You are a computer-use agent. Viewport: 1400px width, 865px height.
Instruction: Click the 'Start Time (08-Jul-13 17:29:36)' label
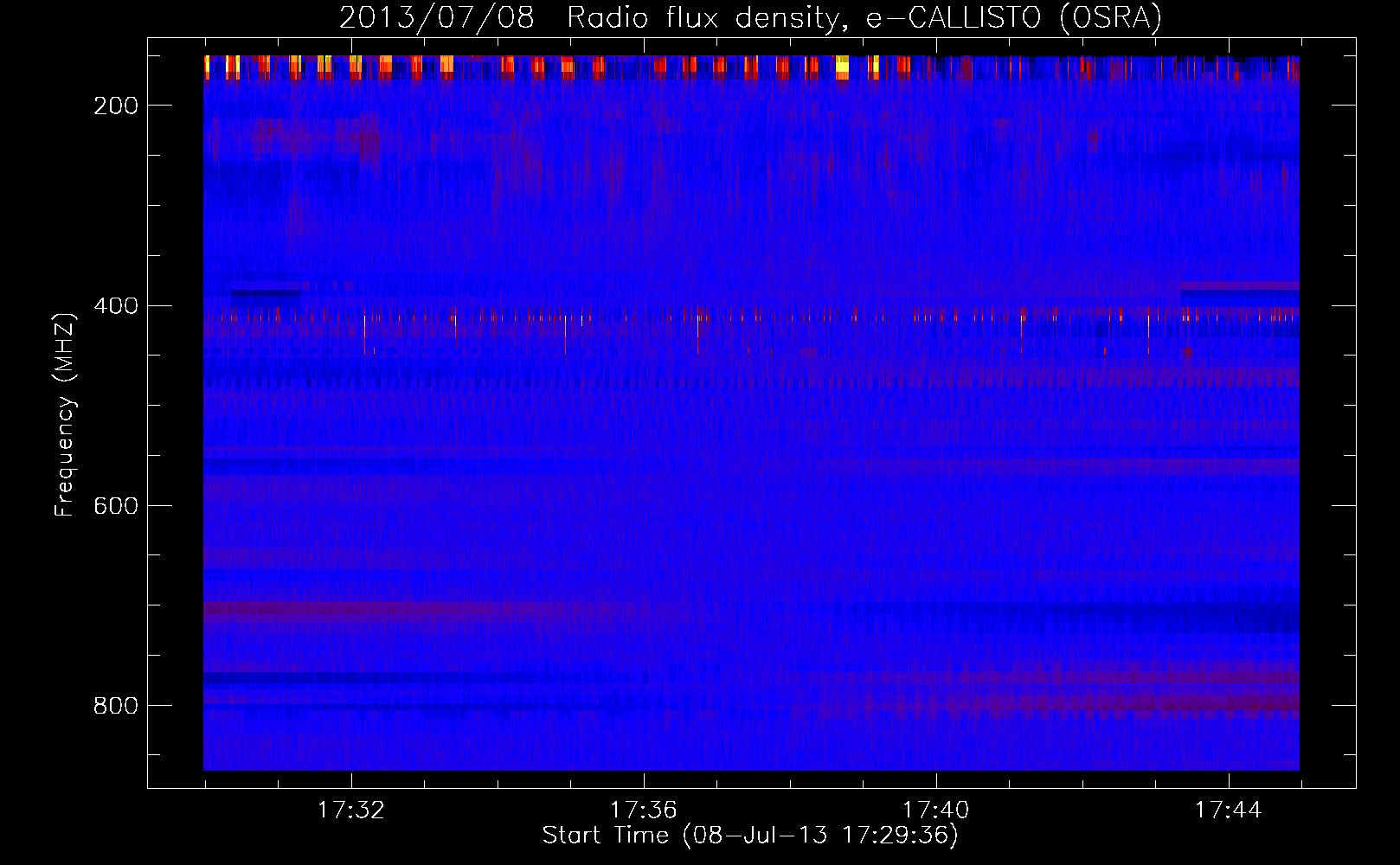tap(750, 836)
